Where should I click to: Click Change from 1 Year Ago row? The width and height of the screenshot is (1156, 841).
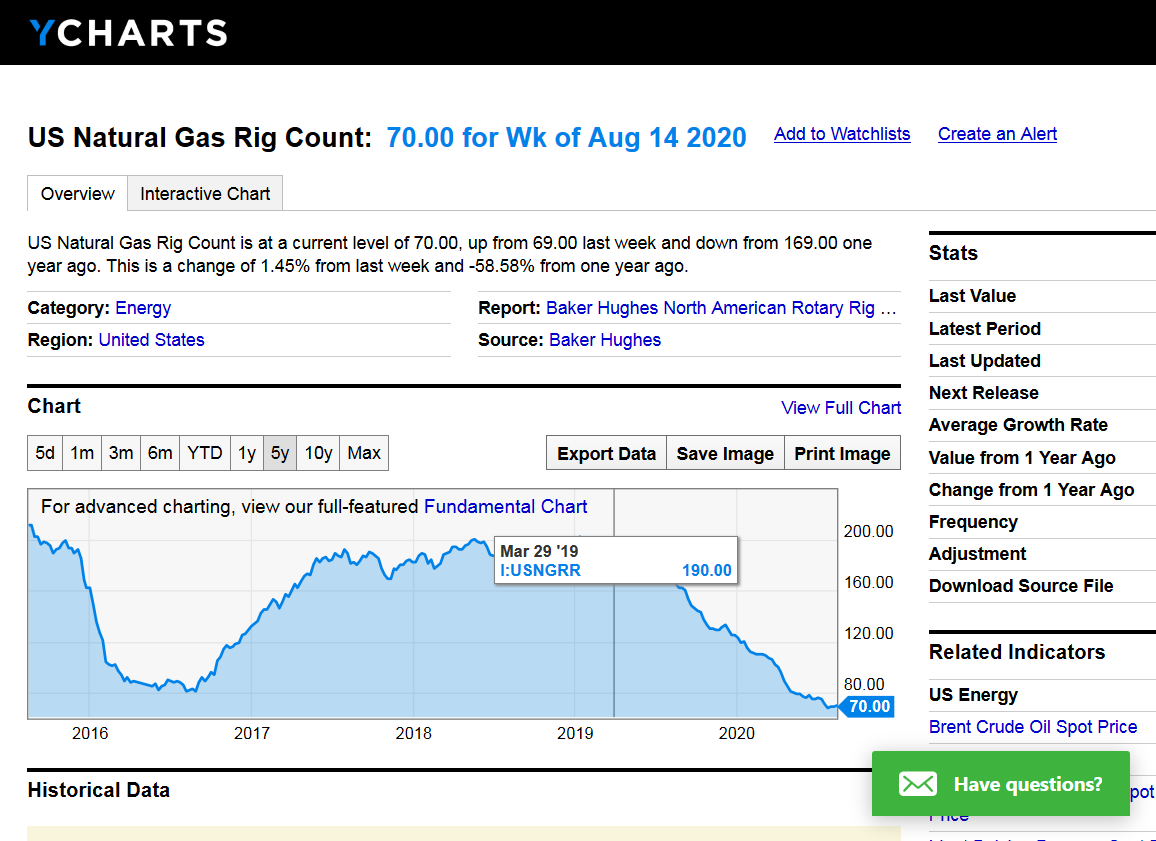coord(1042,490)
